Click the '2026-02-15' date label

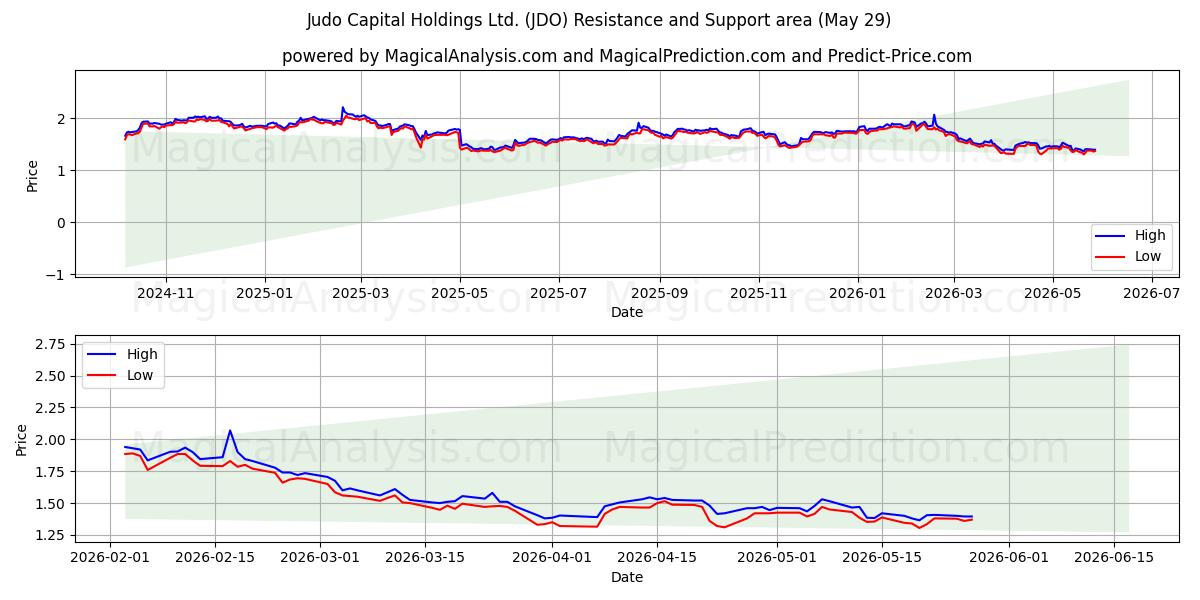214,558
